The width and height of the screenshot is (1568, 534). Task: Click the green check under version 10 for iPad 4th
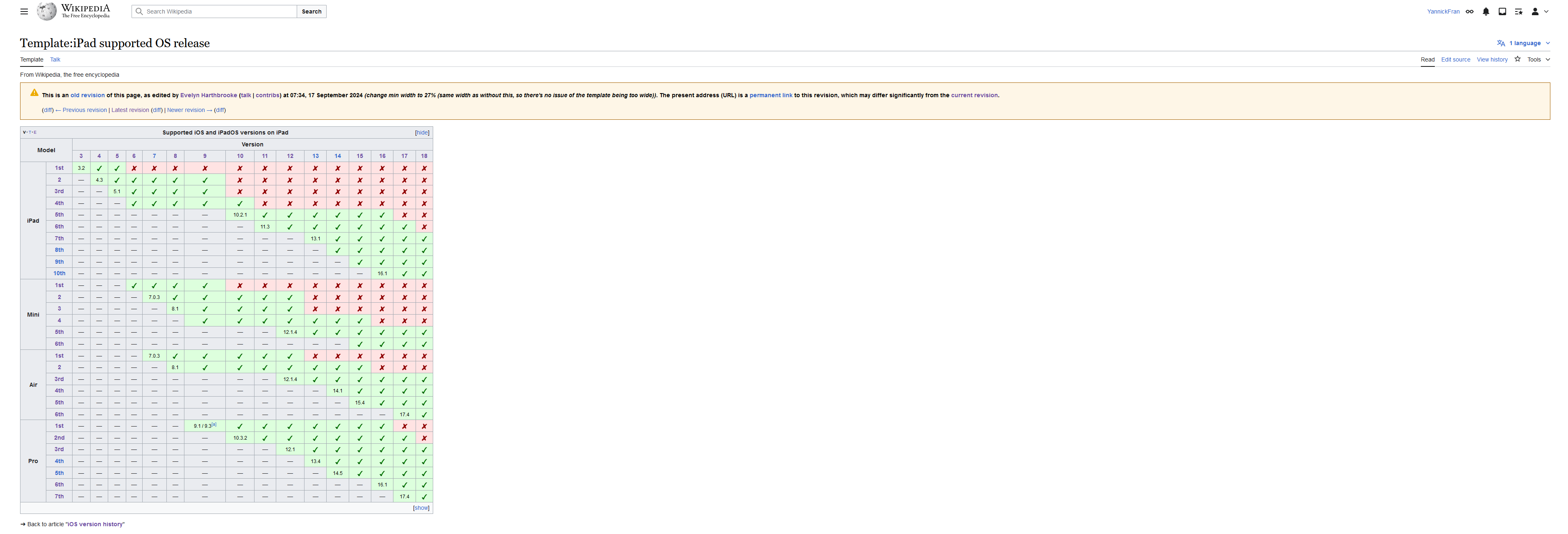(241, 204)
